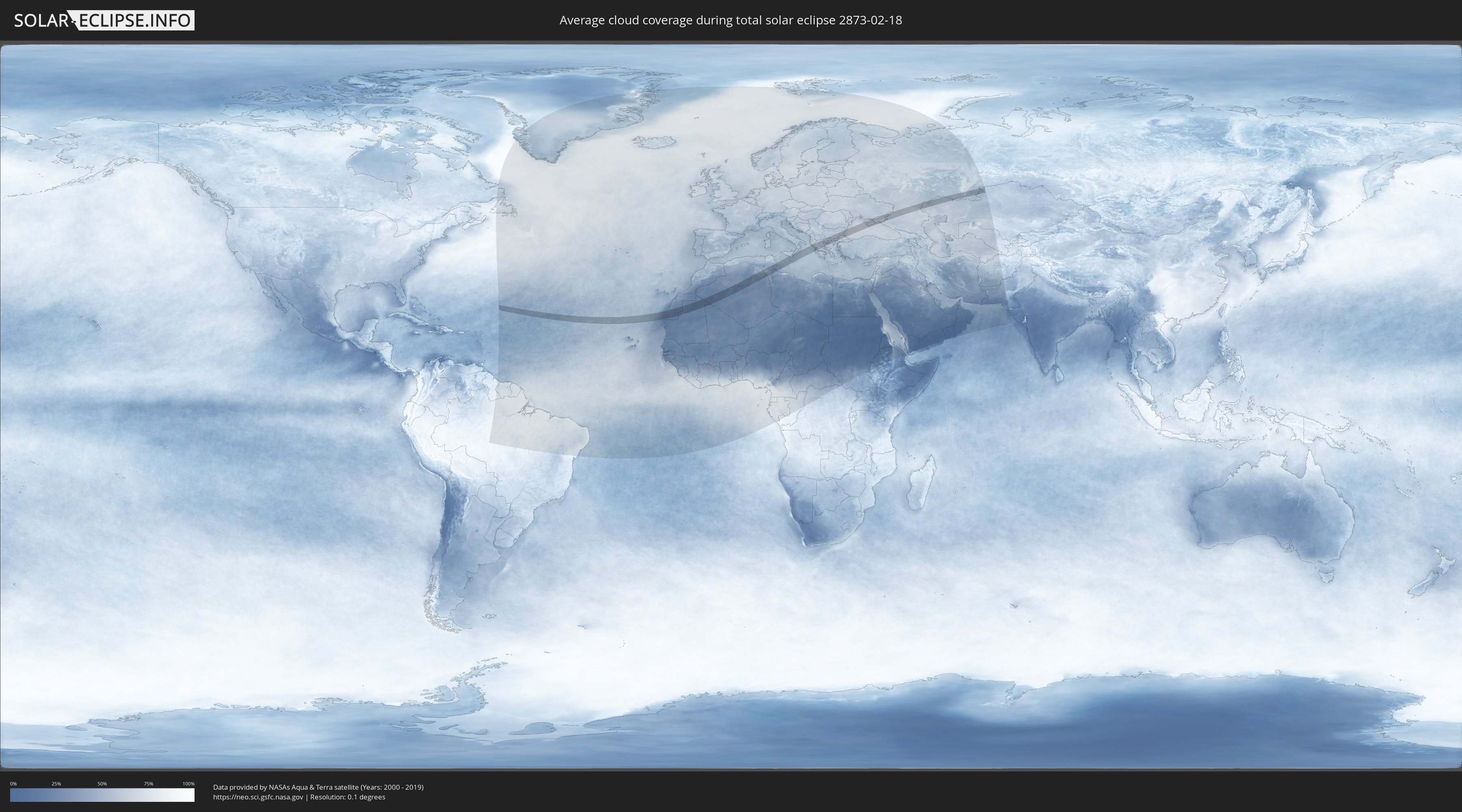
Task: Click the 100% legend label
Action: pos(188,784)
